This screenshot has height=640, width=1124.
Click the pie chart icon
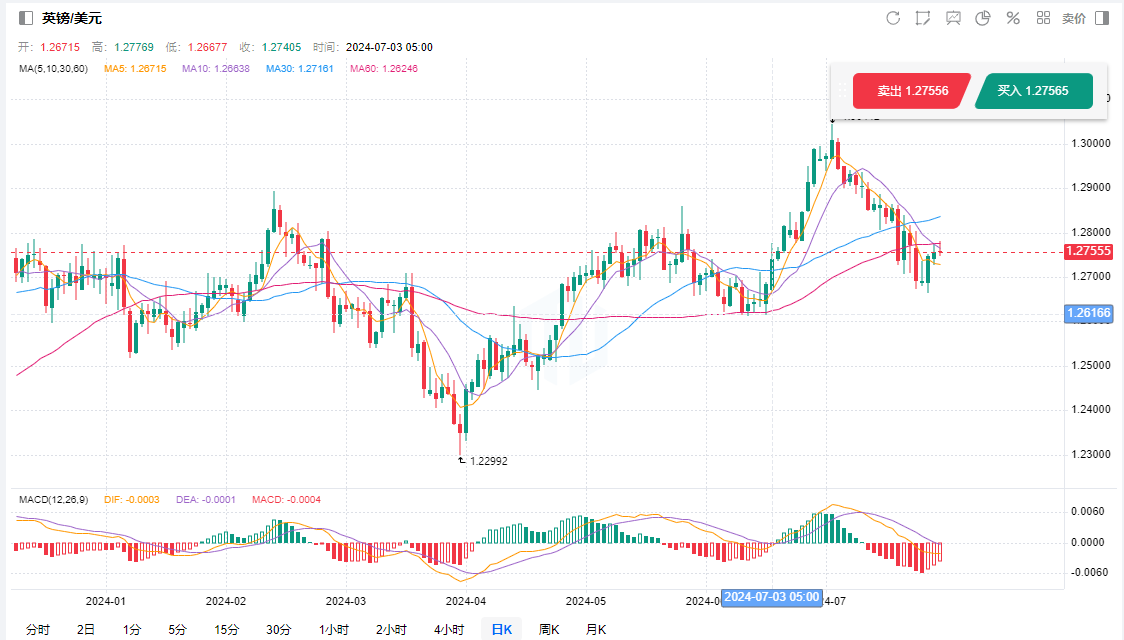click(983, 18)
